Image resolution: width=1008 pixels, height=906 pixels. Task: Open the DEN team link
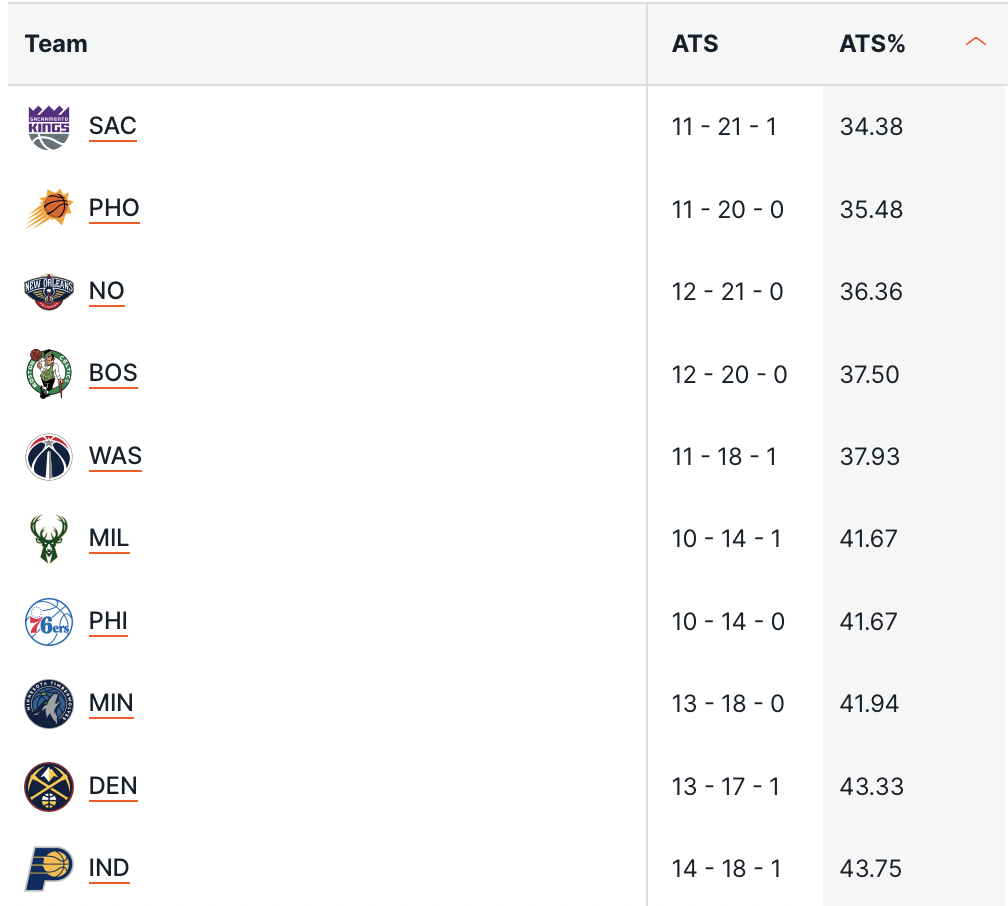pyautogui.click(x=113, y=786)
